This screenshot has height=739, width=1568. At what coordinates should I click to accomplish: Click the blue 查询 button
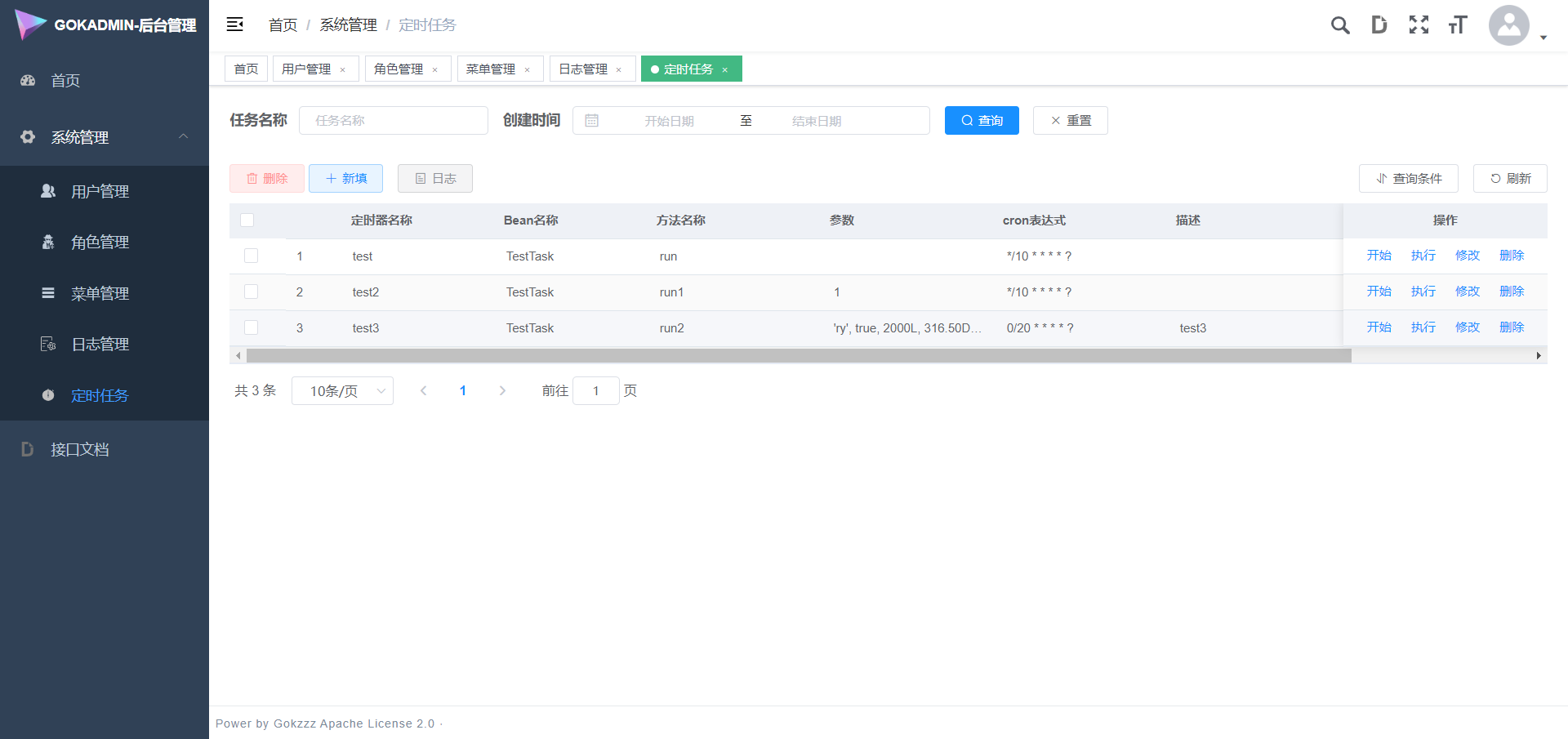pyautogui.click(x=982, y=121)
